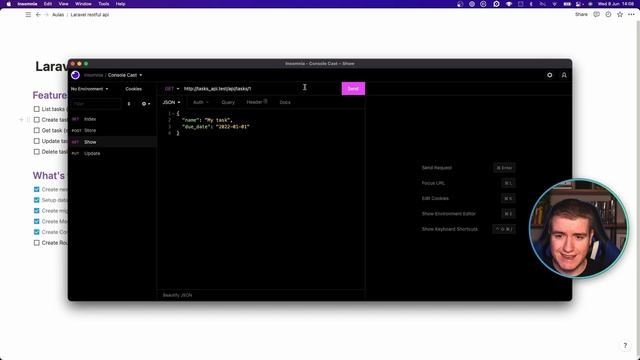The height and width of the screenshot is (360, 640).
Task: Select the GET Show request
Action: (x=112, y=142)
